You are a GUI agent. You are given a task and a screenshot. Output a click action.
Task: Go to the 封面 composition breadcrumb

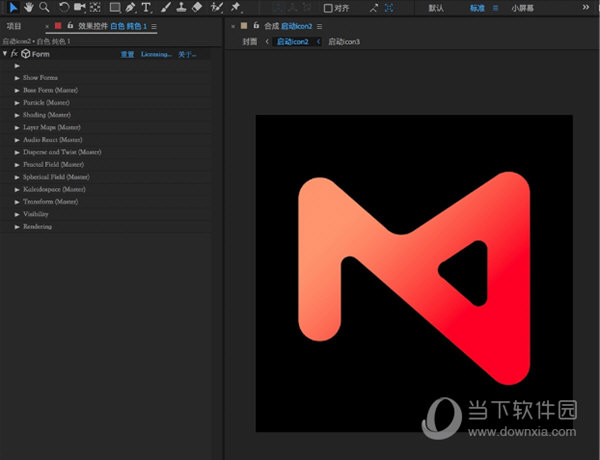pyautogui.click(x=249, y=42)
